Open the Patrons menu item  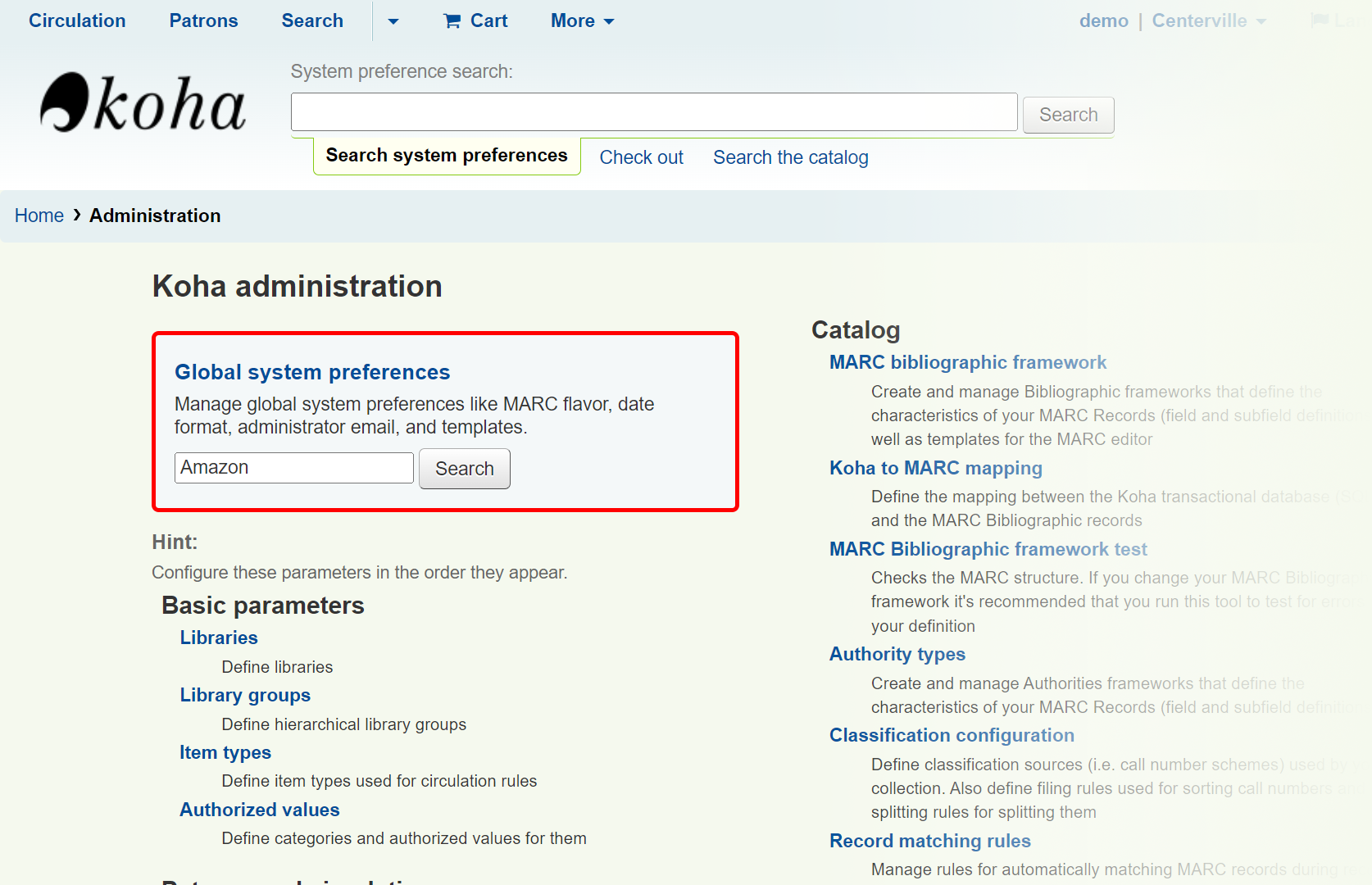click(x=203, y=20)
